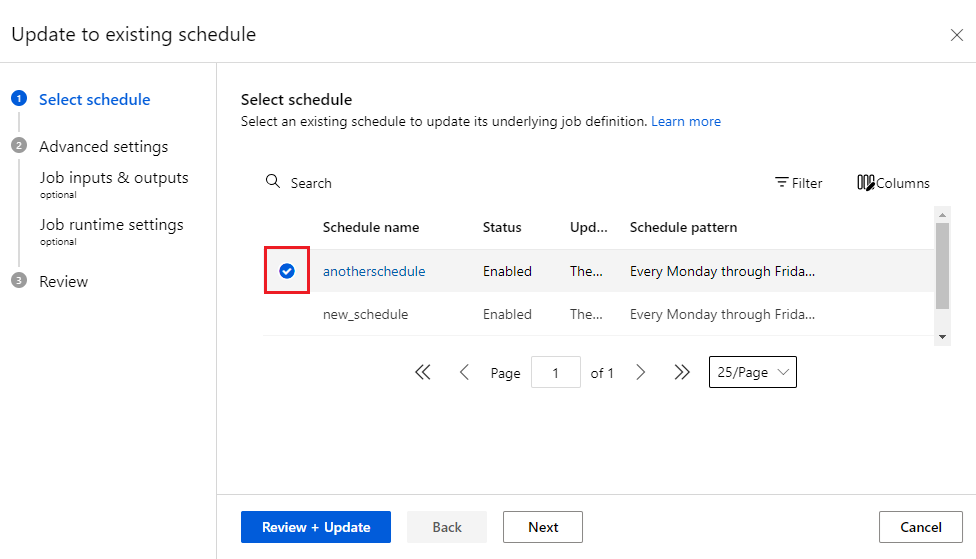Open the Filter options
This screenshot has height=559, width=976.
[798, 183]
